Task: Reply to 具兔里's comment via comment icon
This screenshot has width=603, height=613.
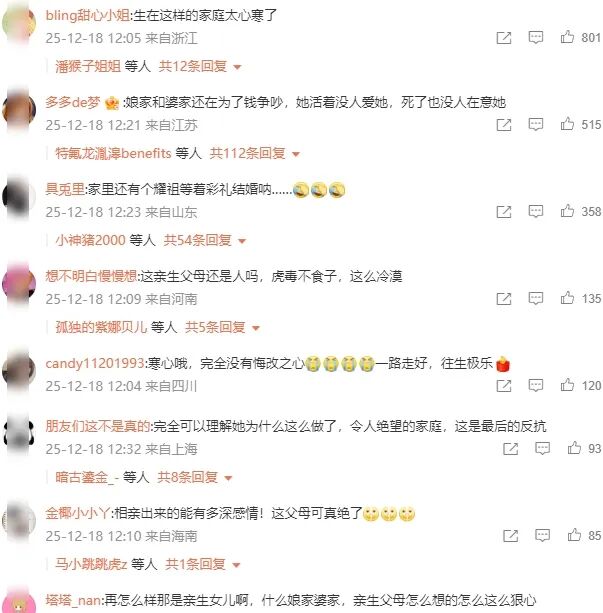Action: pyautogui.click(x=535, y=212)
